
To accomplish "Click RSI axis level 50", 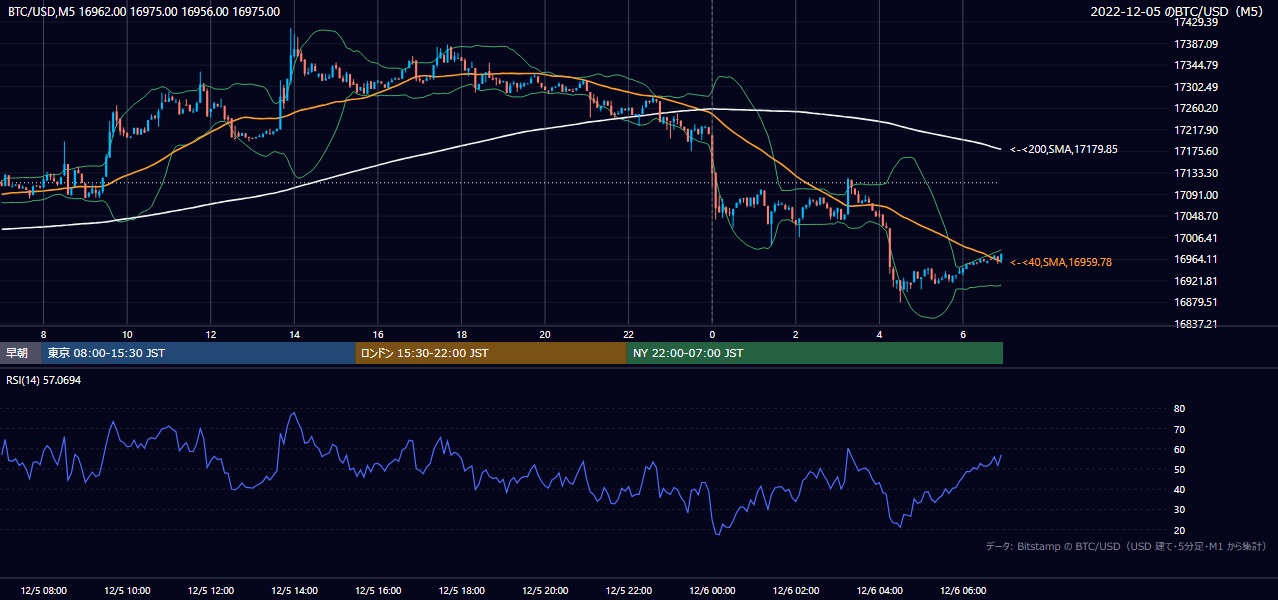I will (1179, 469).
